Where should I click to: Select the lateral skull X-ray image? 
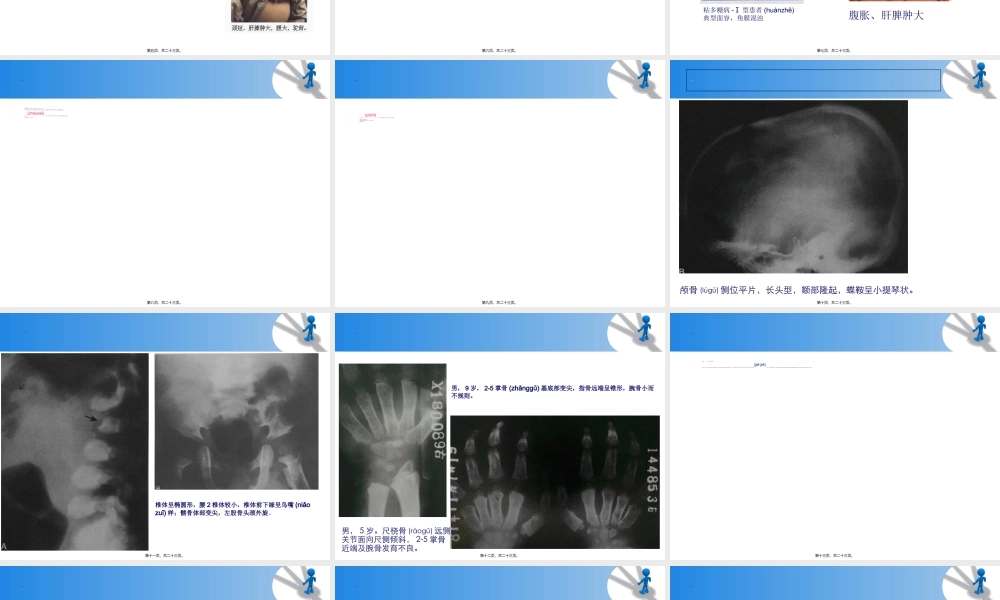pos(793,186)
